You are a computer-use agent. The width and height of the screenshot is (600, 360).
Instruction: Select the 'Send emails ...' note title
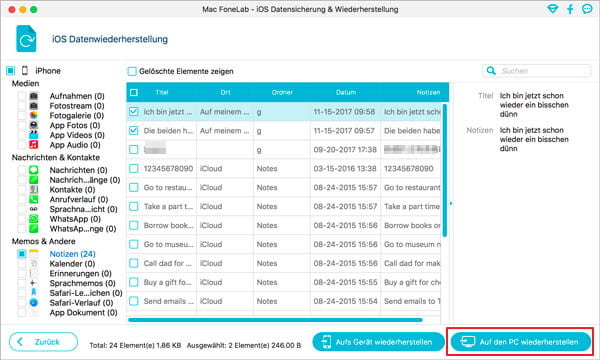click(168, 301)
